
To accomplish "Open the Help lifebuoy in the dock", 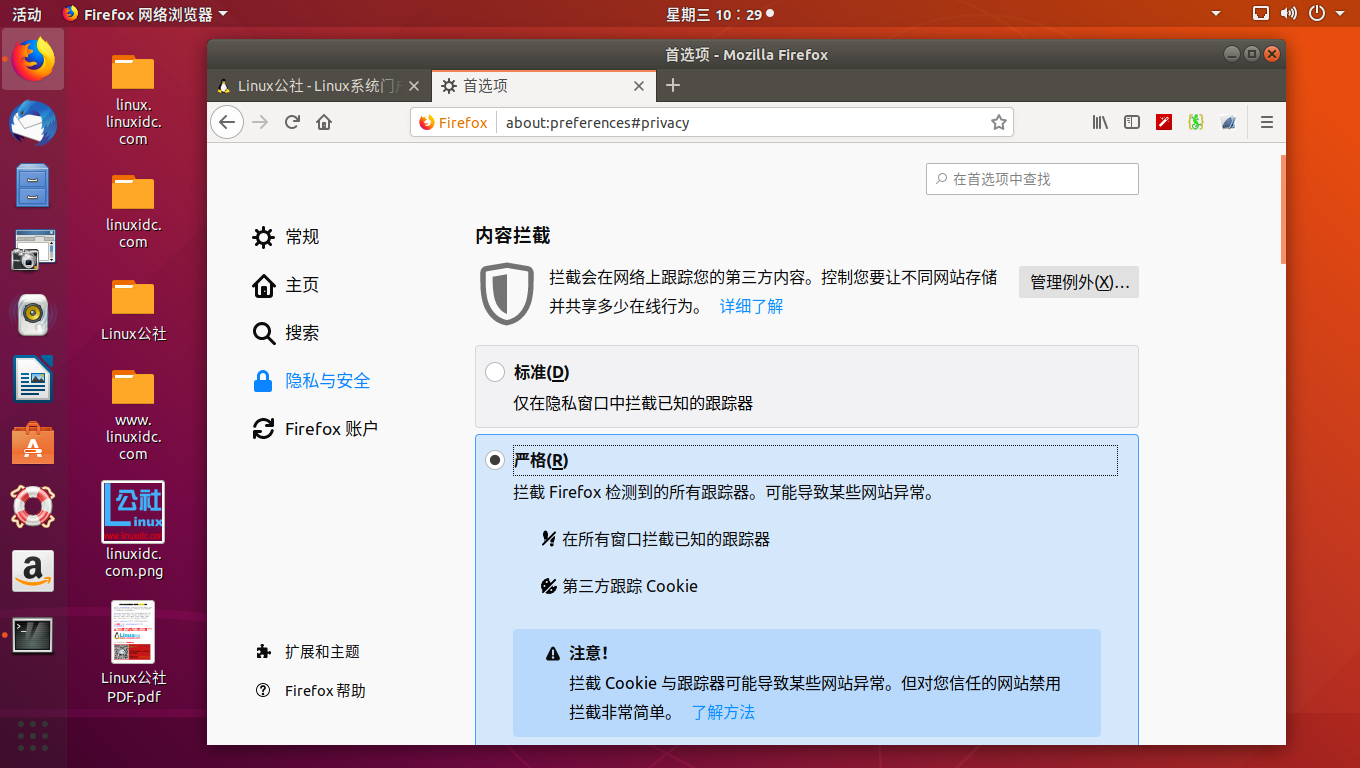I will (34, 507).
